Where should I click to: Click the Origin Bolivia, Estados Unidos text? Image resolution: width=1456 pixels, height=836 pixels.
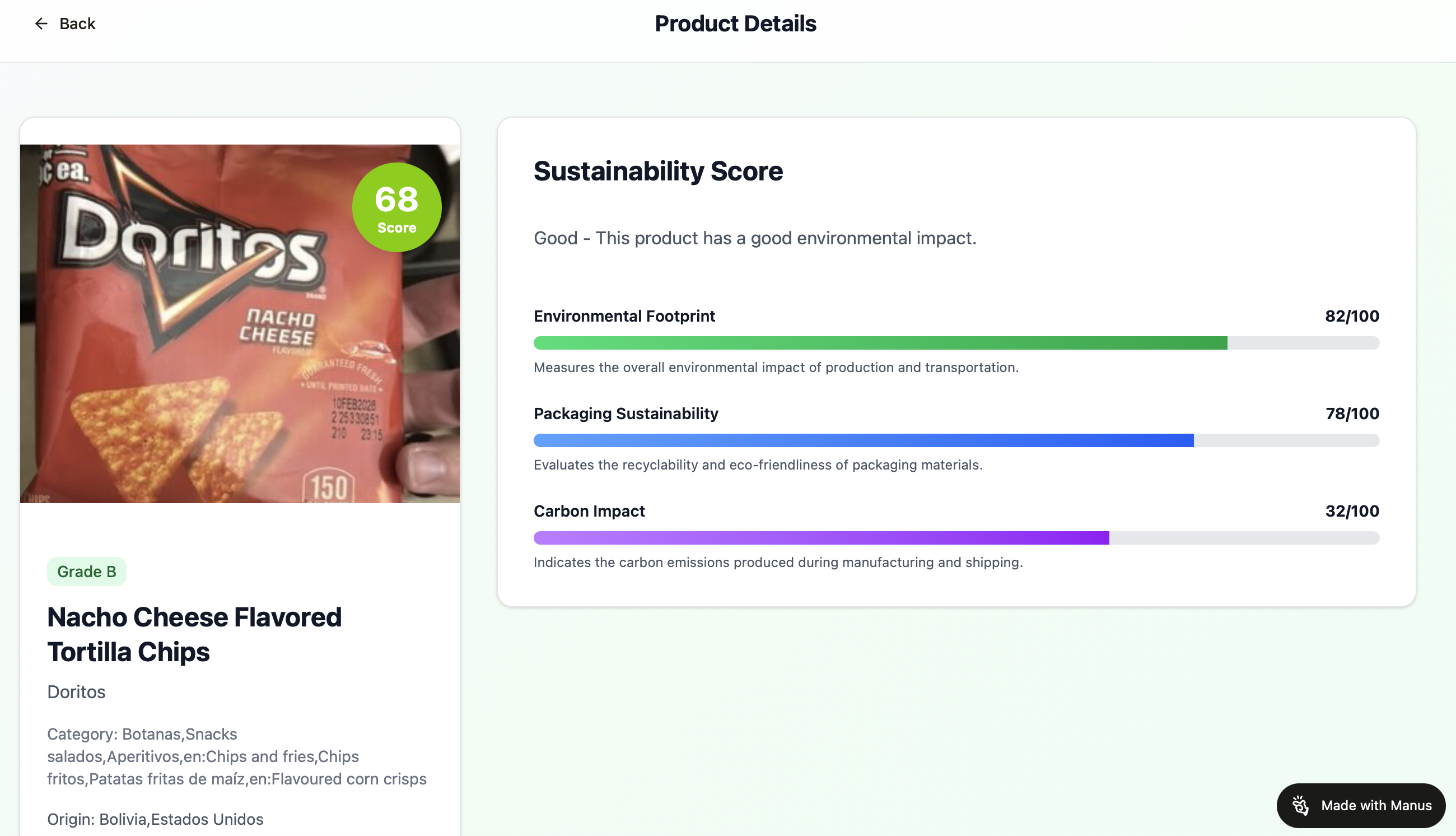click(x=155, y=819)
